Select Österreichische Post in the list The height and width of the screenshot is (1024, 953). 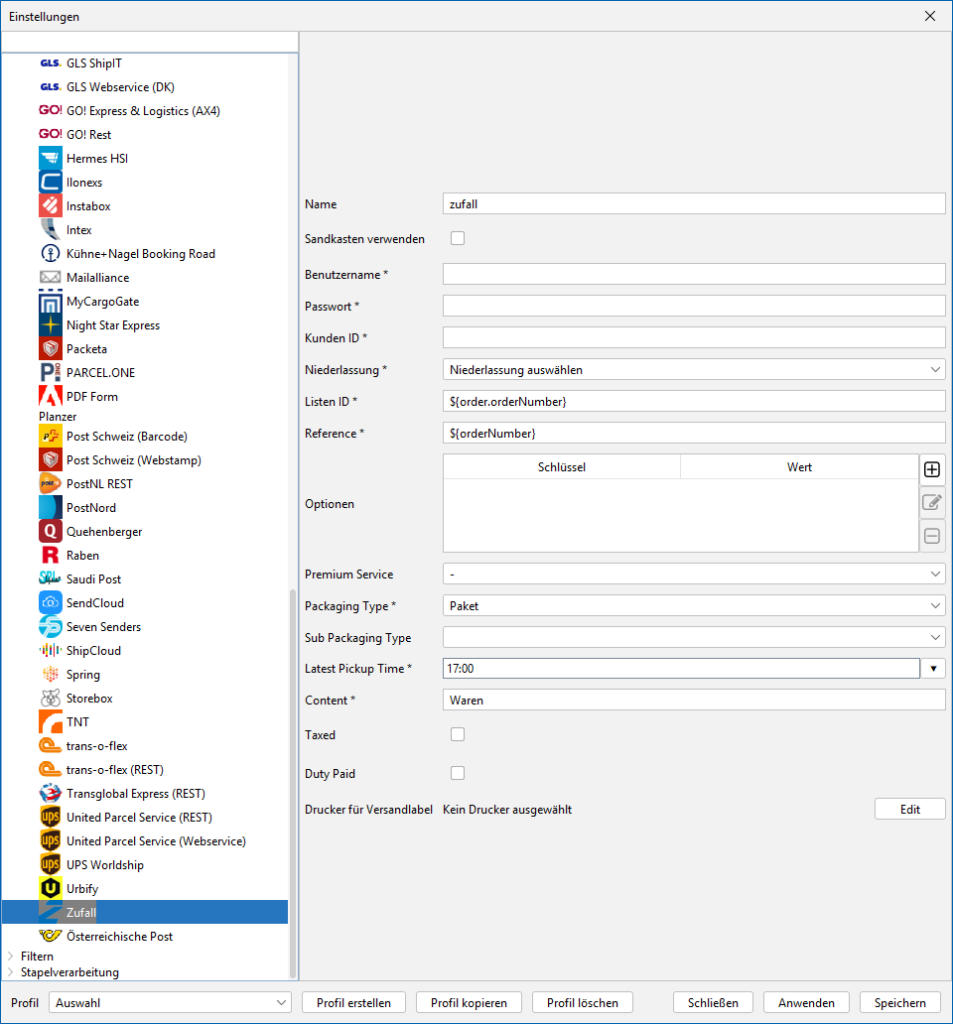tap(119, 937)
